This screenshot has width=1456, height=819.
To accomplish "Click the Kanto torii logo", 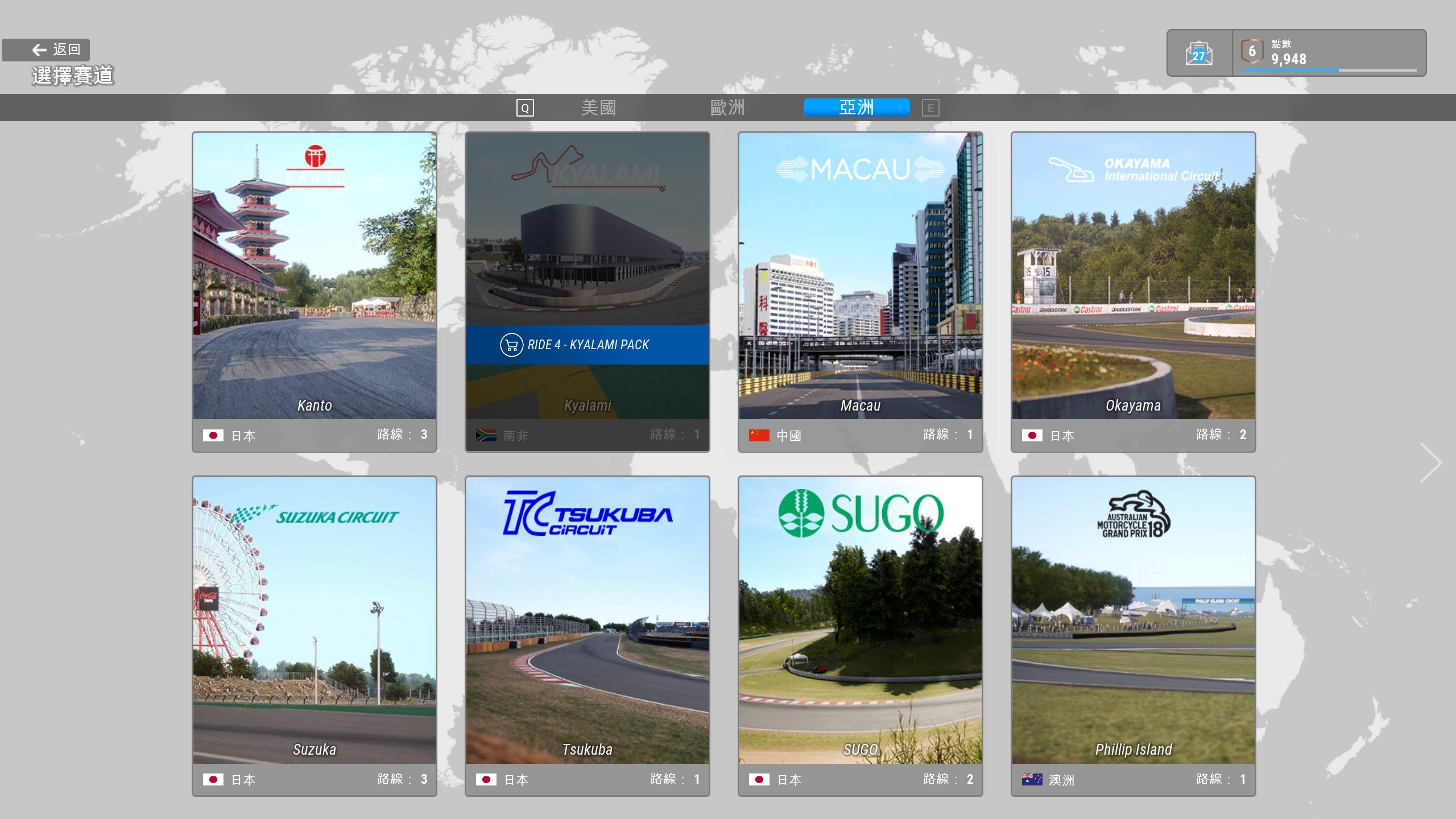I will (x=315, y=166).
